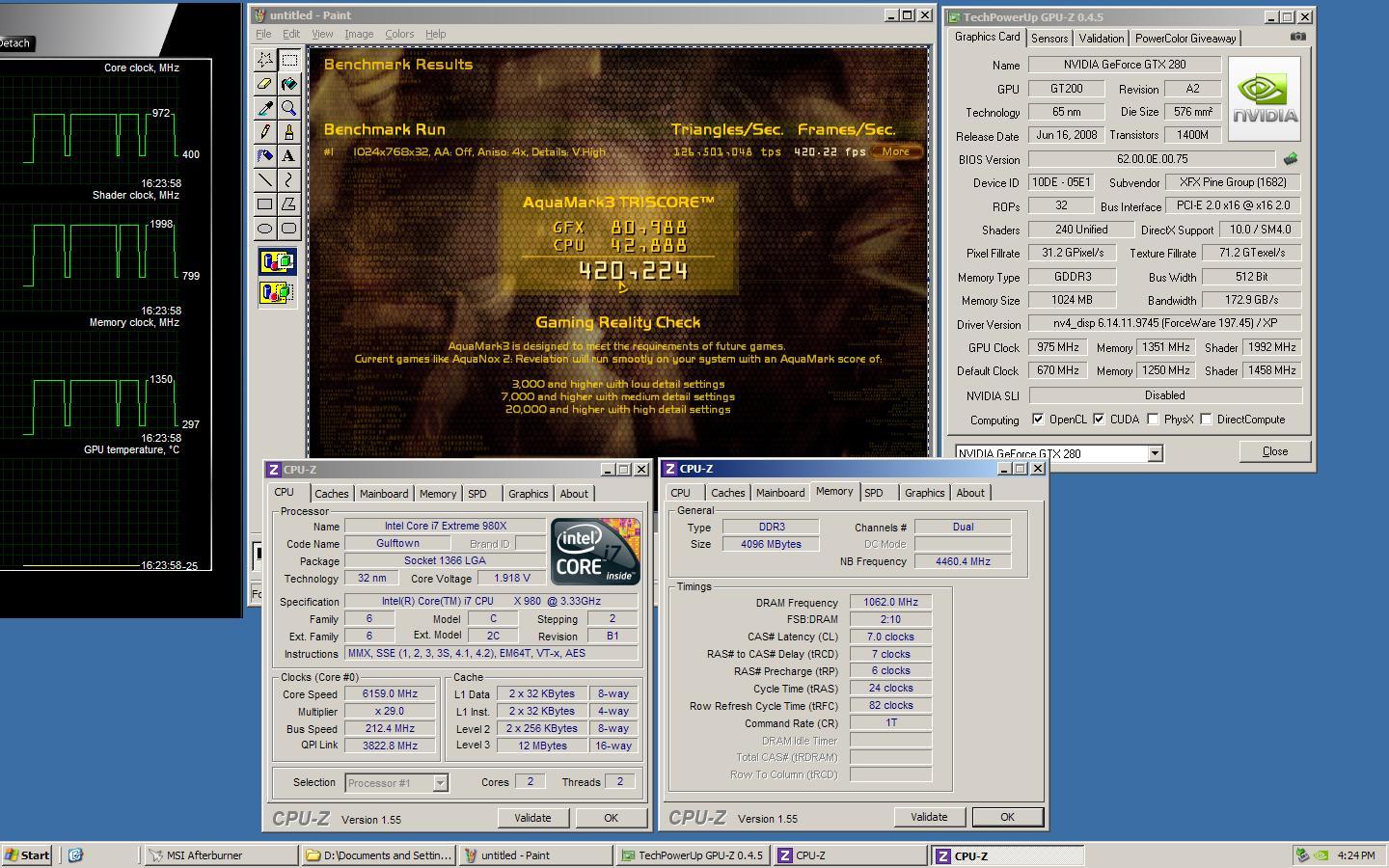Click the GPU-Z screenshot camera icon
The height and width of the screenshot is (868, 1389).
1298,37
